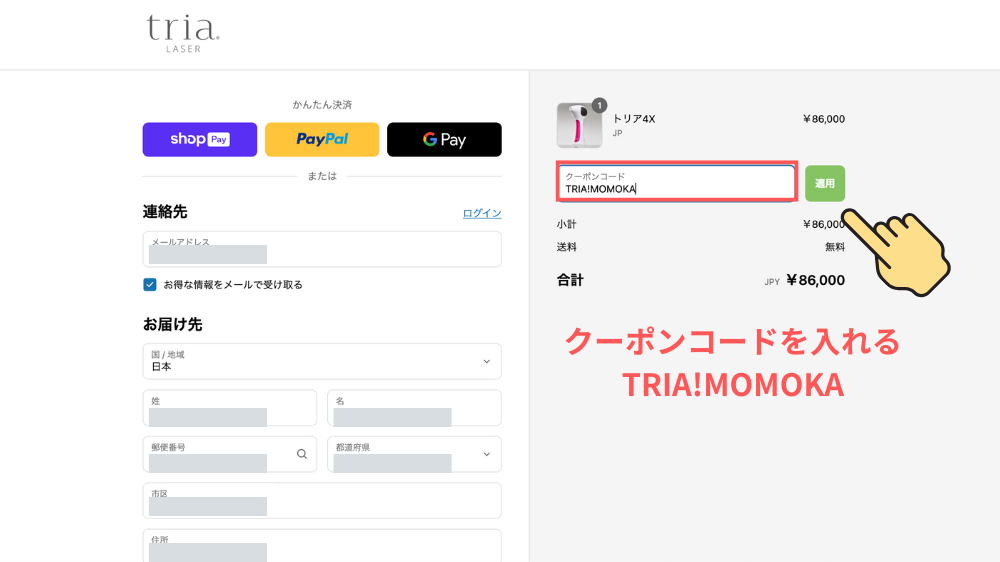This screenshot has height=562, width=1000.
Task: Select the かんたん決済 heading
Action: tap(322, 105)
